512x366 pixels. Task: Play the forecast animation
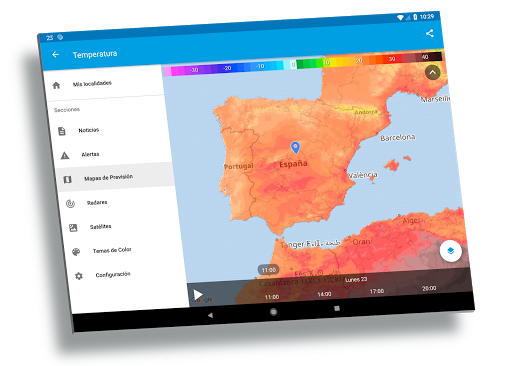198,295
